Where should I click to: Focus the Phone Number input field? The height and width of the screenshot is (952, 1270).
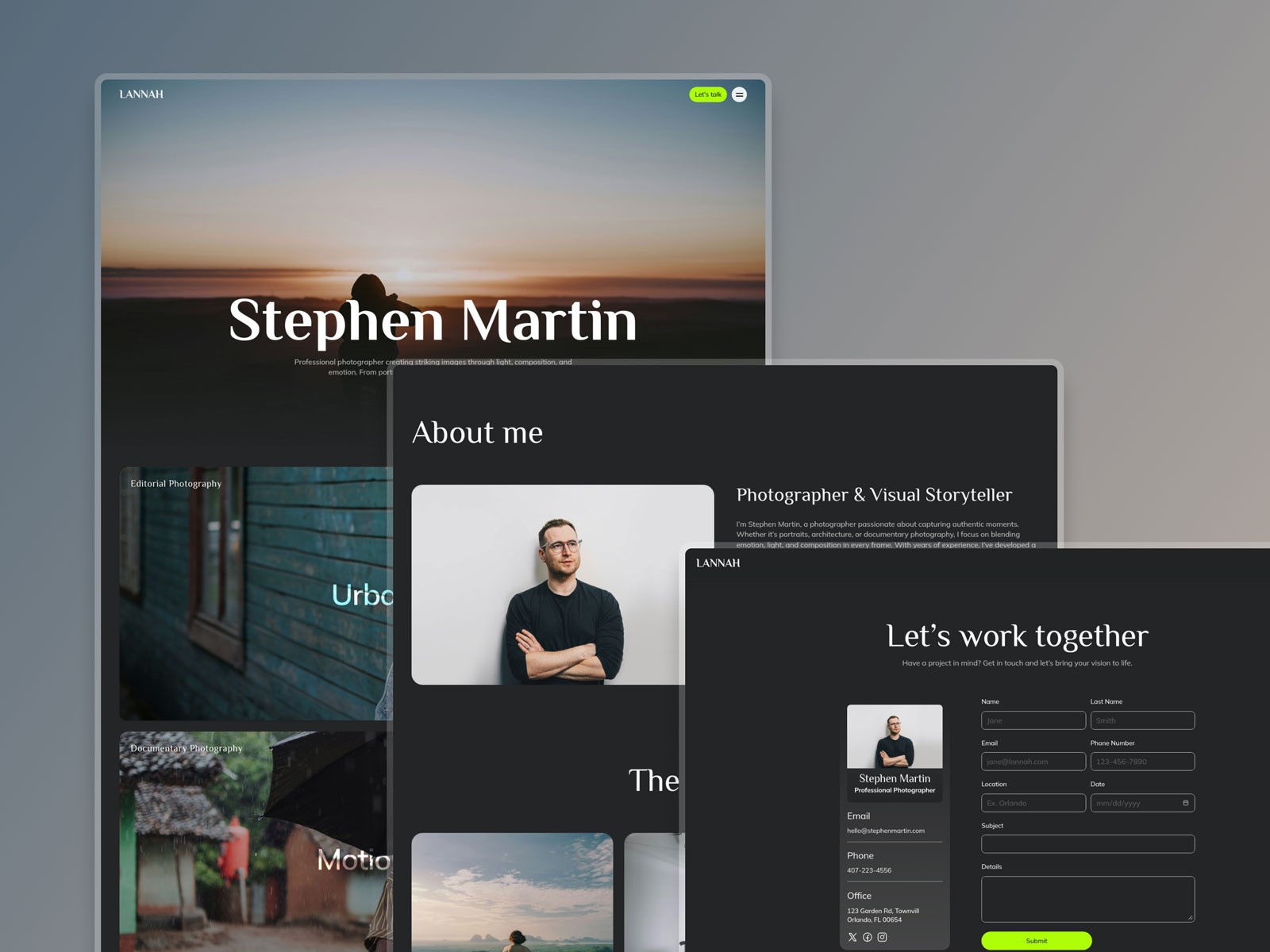[x=1142, y=762]
